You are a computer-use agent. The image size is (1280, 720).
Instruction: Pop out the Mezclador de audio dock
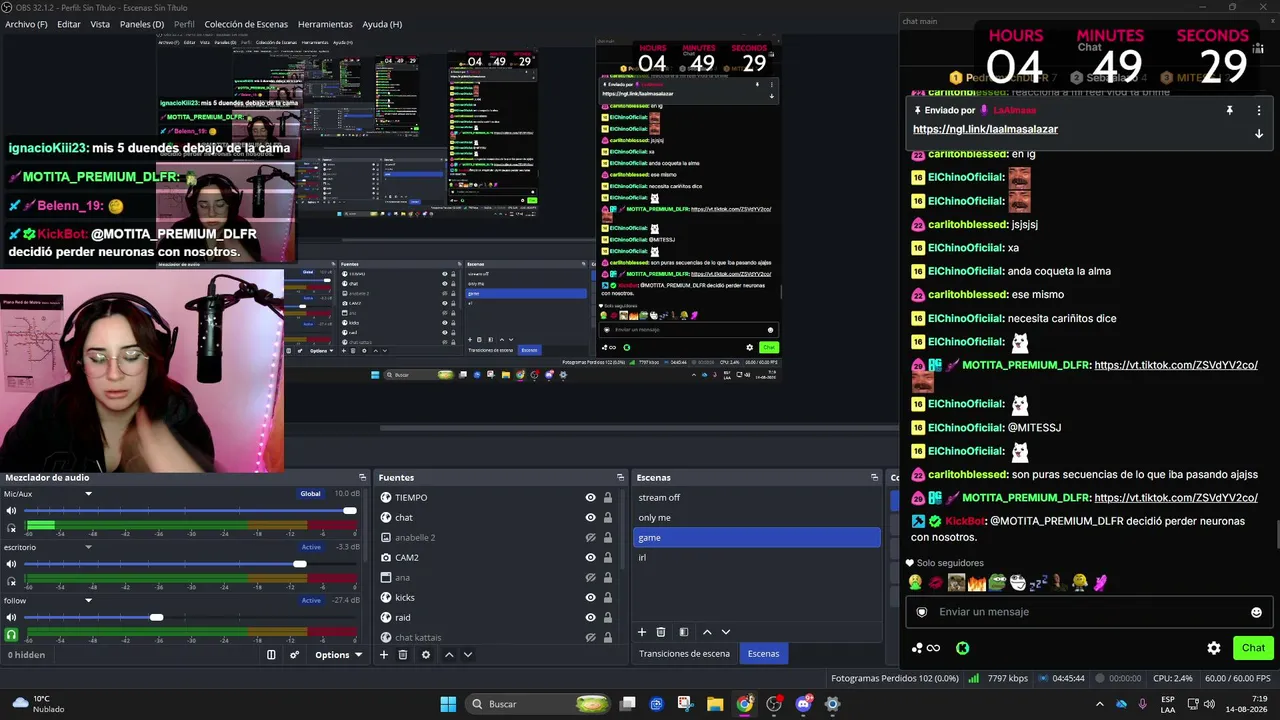click(x=362, y=478)
